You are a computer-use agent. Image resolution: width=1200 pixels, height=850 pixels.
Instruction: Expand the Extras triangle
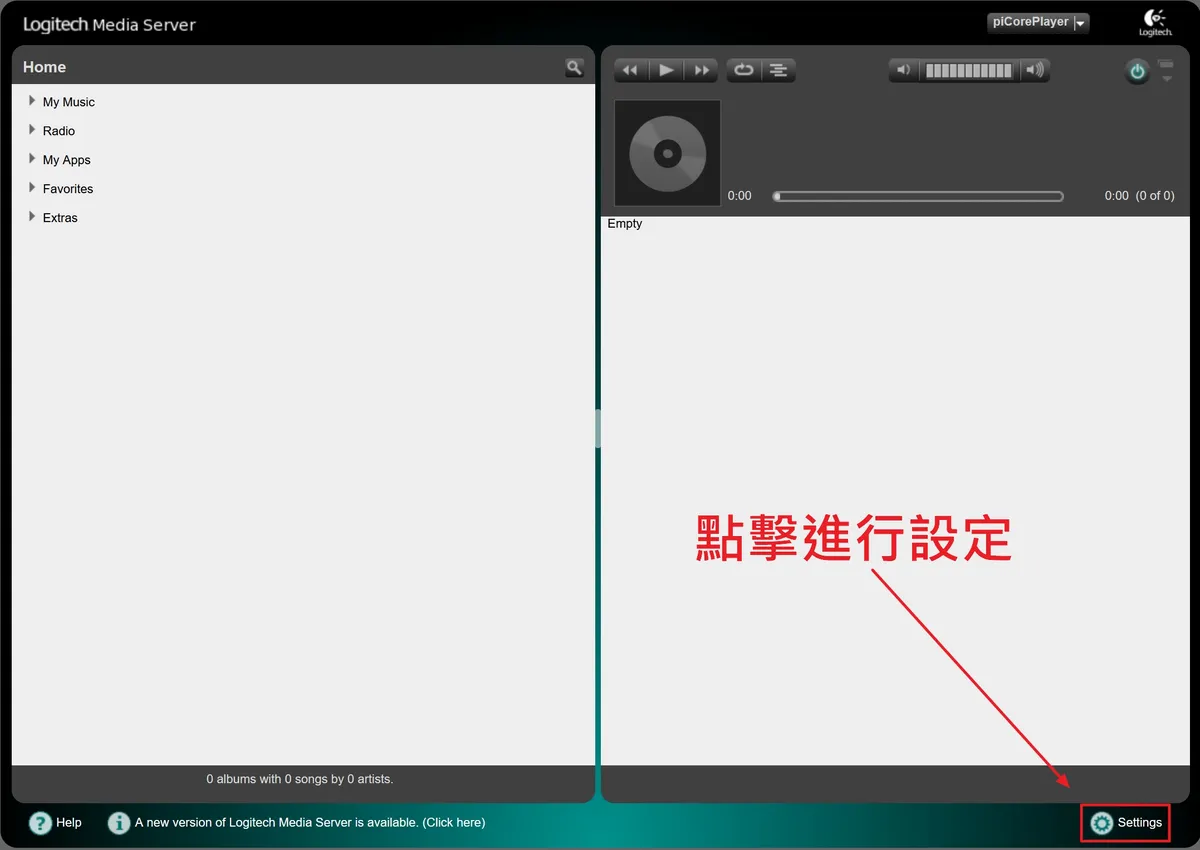32,217
